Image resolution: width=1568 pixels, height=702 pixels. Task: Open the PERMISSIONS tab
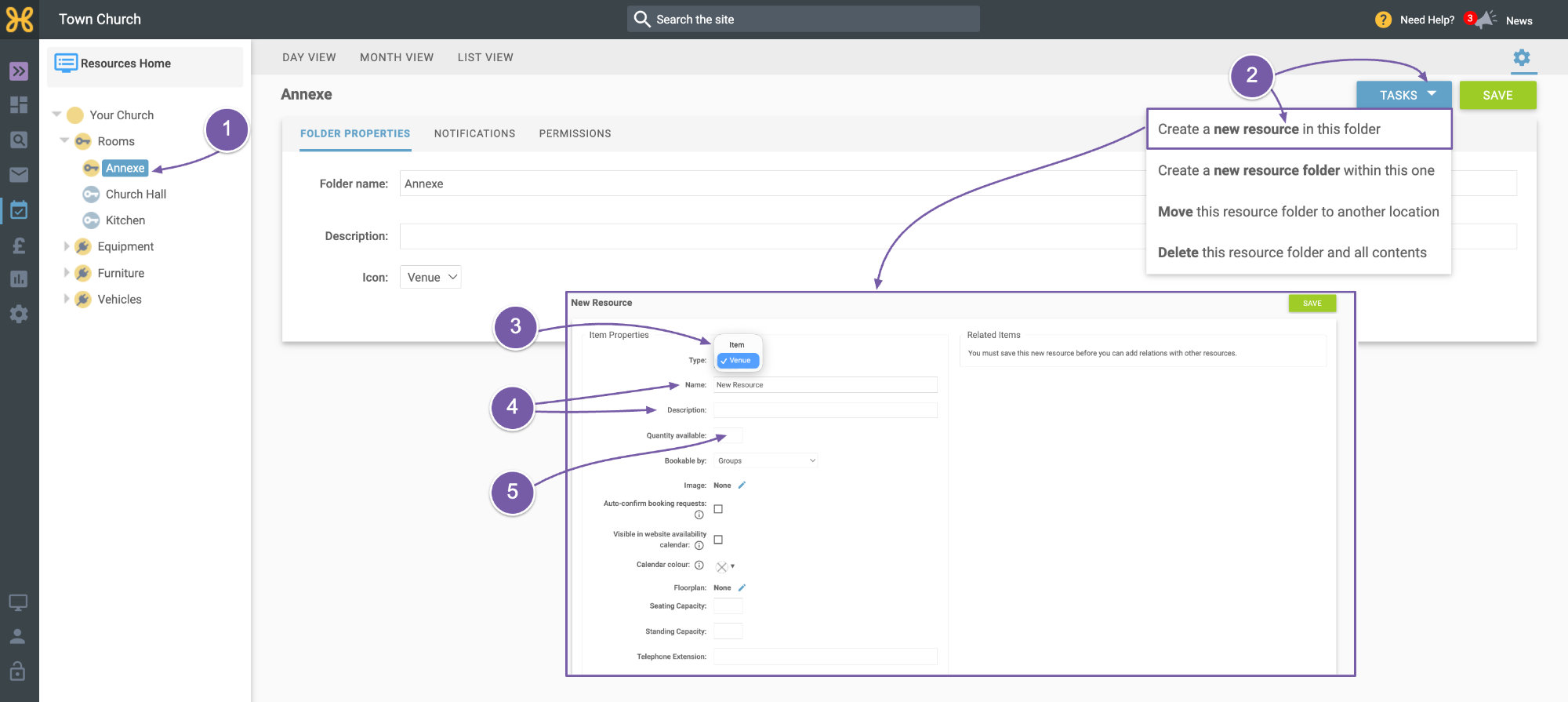(x=575, y=133)
